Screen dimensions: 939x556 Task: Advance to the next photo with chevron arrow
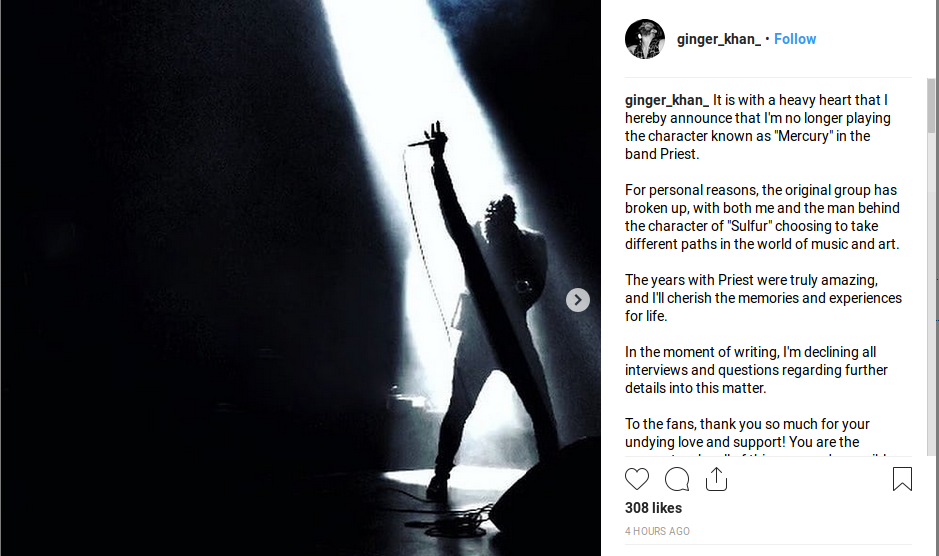pyautogui.click(x=578, y=300)
